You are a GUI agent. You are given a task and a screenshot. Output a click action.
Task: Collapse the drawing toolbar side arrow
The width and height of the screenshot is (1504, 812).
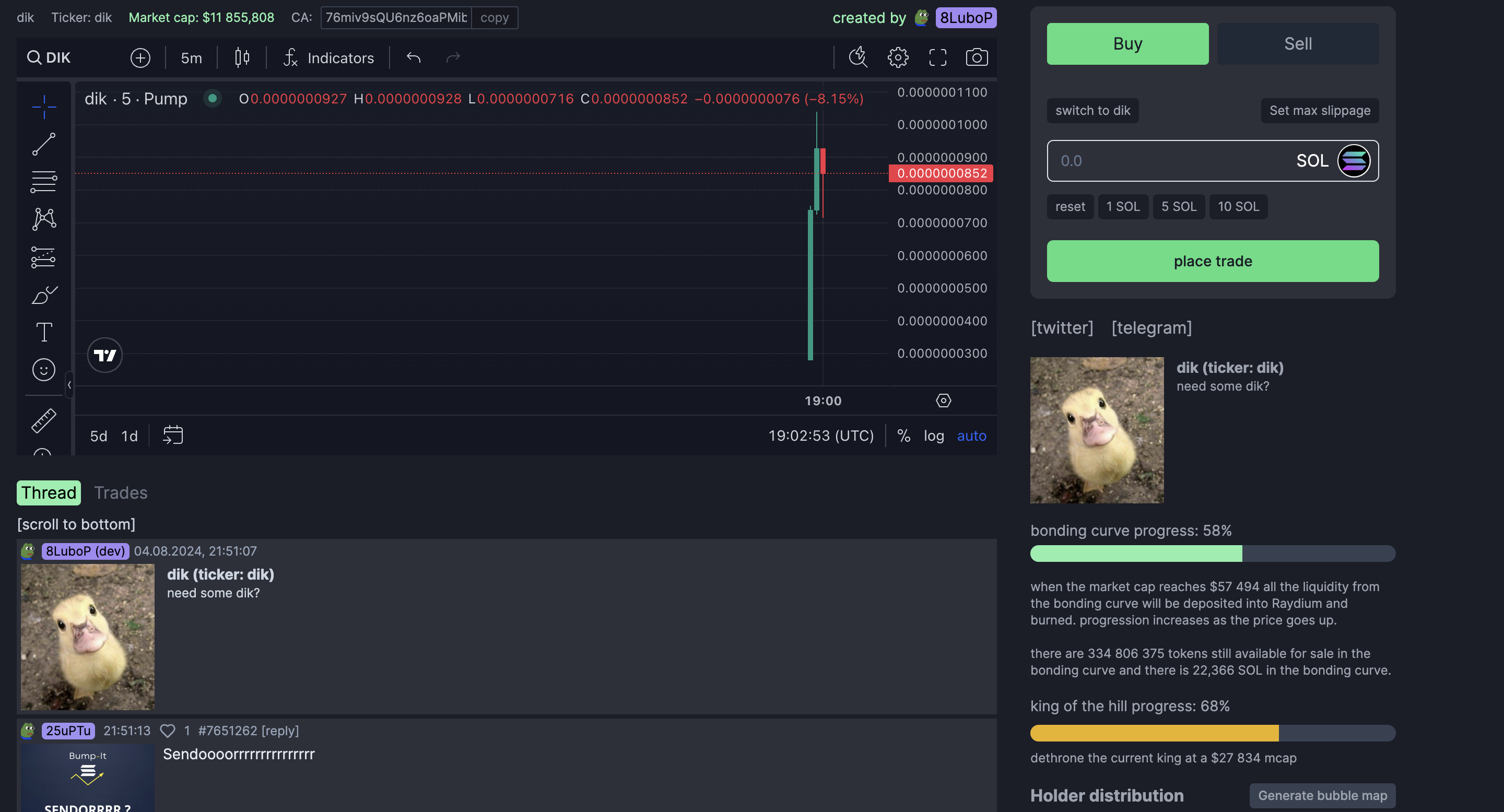click(x=69, y=385)
